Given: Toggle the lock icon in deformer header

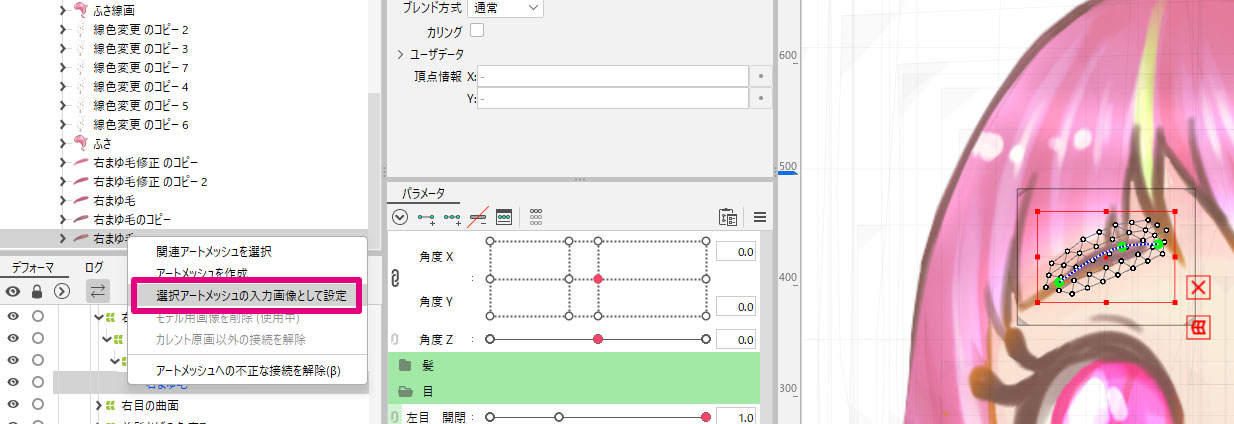Looking at the screenshot, I should pos(38,291).
